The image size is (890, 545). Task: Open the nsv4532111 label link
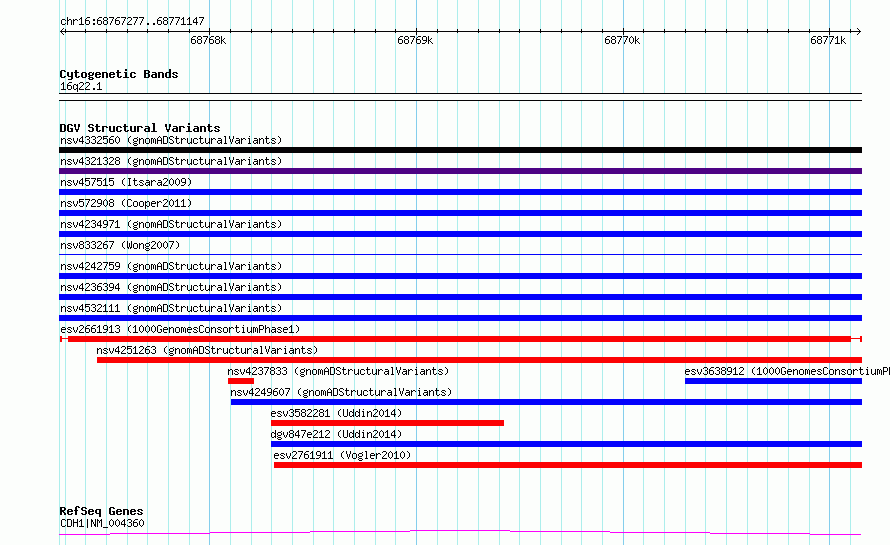coord(171,308)
